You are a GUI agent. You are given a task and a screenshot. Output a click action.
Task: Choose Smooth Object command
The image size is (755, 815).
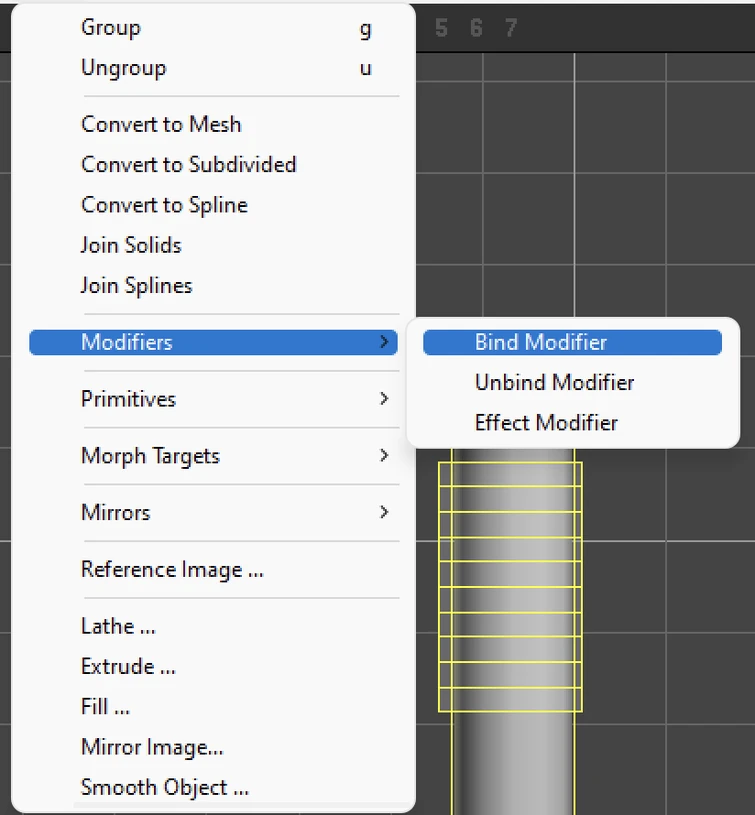(165, 788)
